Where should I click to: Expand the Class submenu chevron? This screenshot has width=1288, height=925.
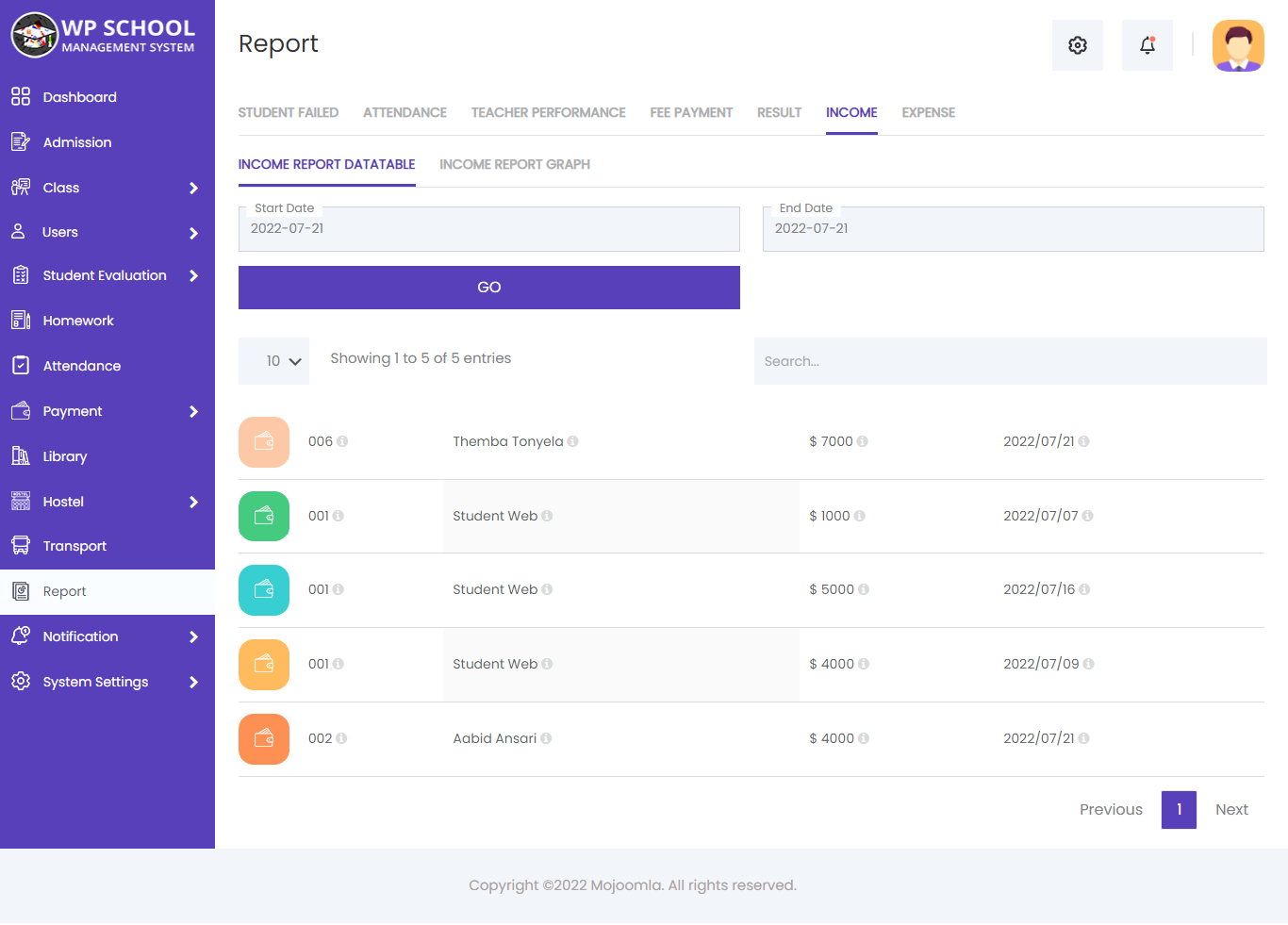pos(193,188)
